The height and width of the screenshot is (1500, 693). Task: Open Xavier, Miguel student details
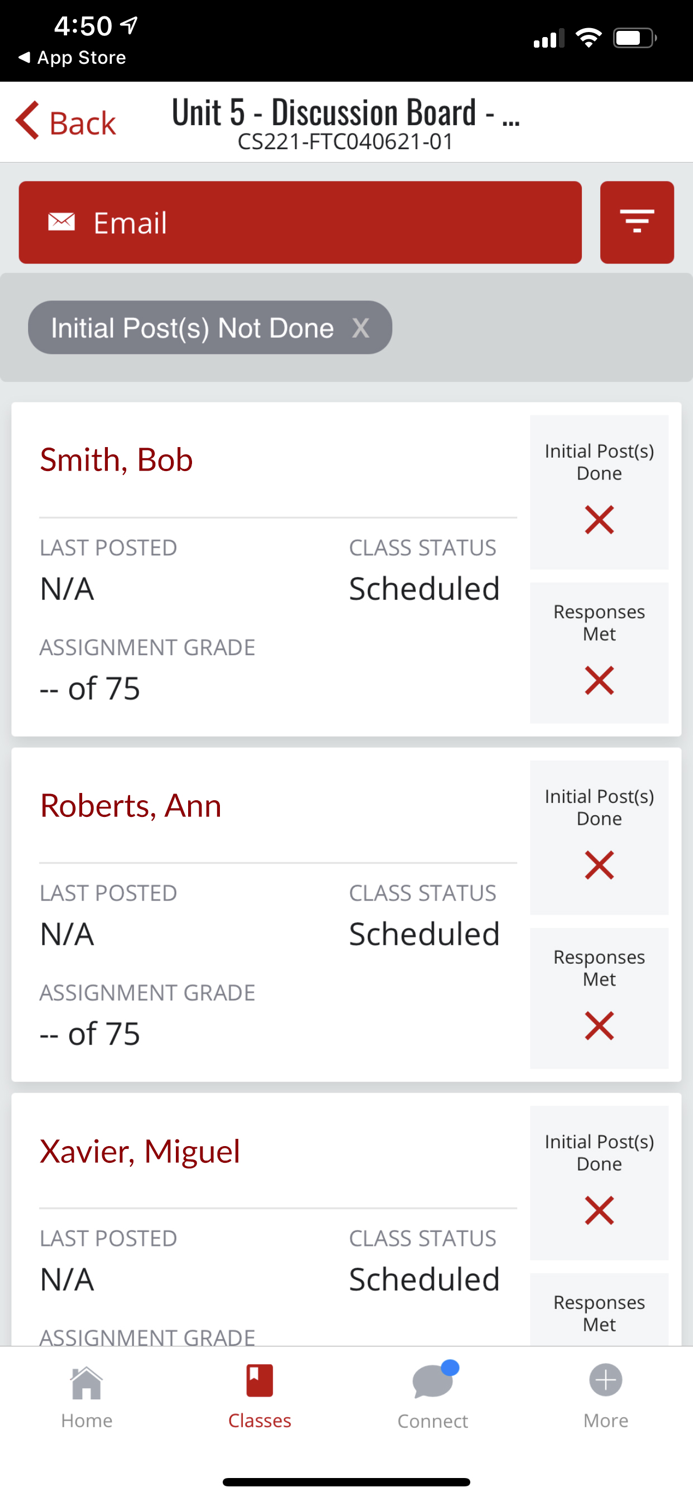point(140,1151)
